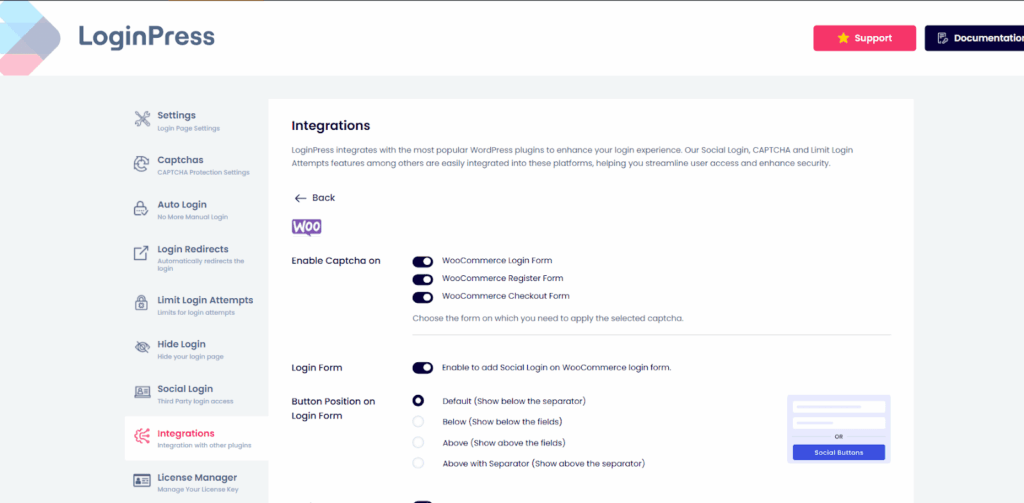Click the Hide Login crossed-eye icon

[142, 348]
